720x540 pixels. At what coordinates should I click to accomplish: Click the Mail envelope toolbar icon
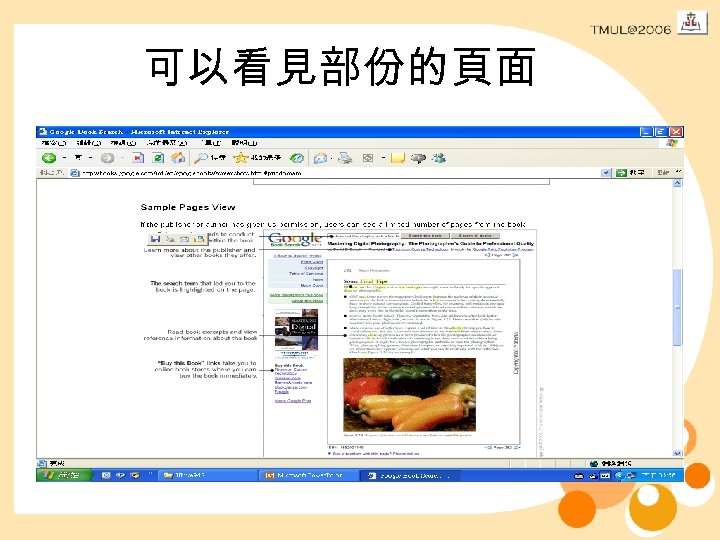[x=320, y=158]
